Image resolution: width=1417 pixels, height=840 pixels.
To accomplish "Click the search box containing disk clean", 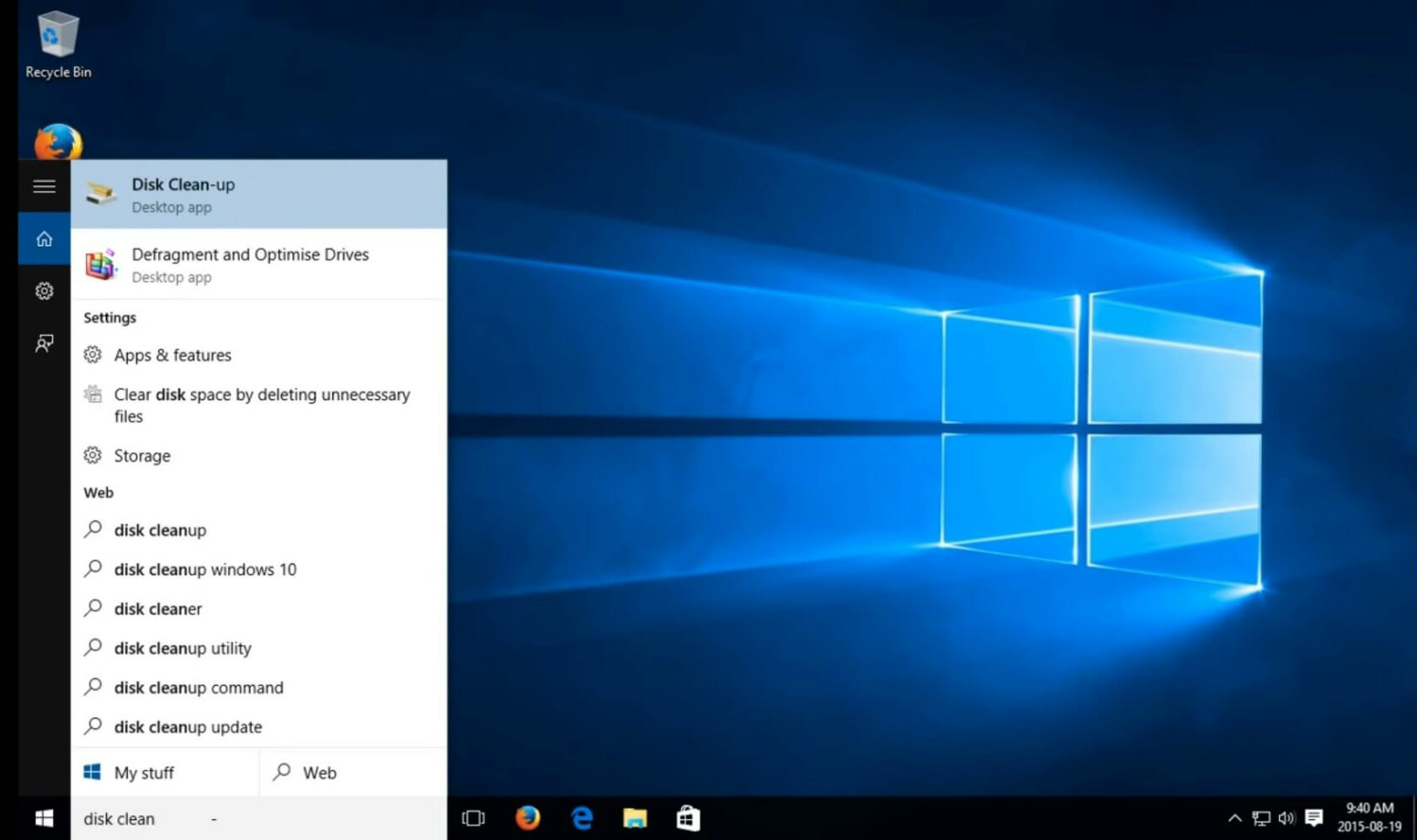I will (253, 819).
